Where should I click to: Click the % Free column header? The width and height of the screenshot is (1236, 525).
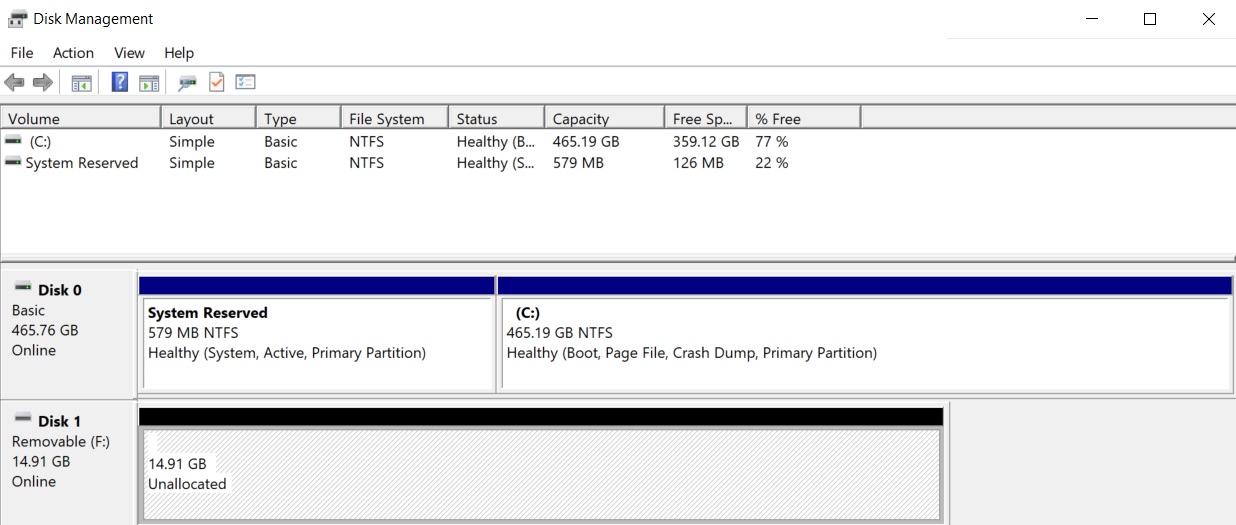[x=802, y=119]
